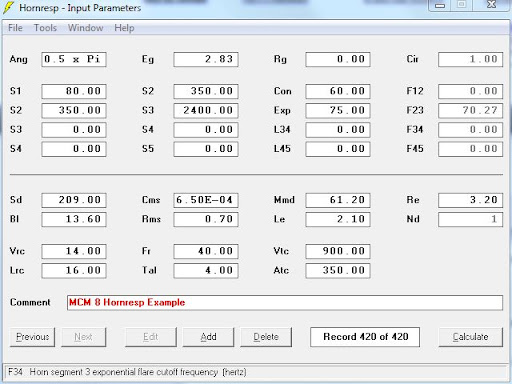Click the Vtc field showing 900.00
The width and height of the screenshot is (512, 384).
(x=338, y=251)
